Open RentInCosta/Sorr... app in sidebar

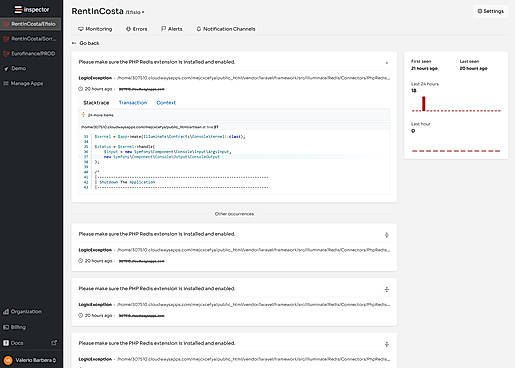point(30,39)
